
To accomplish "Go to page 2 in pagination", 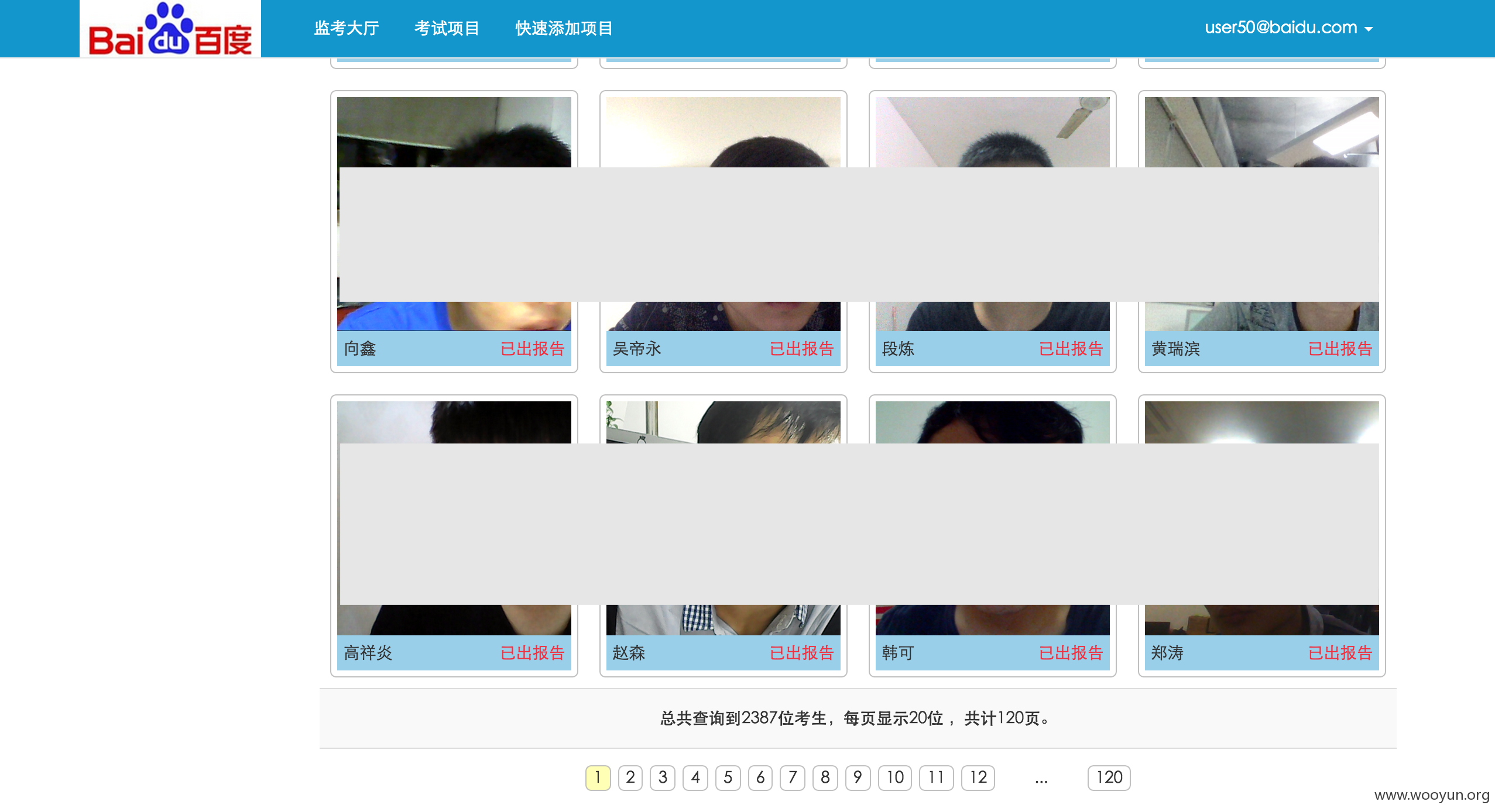I will (x=630, y=777).
